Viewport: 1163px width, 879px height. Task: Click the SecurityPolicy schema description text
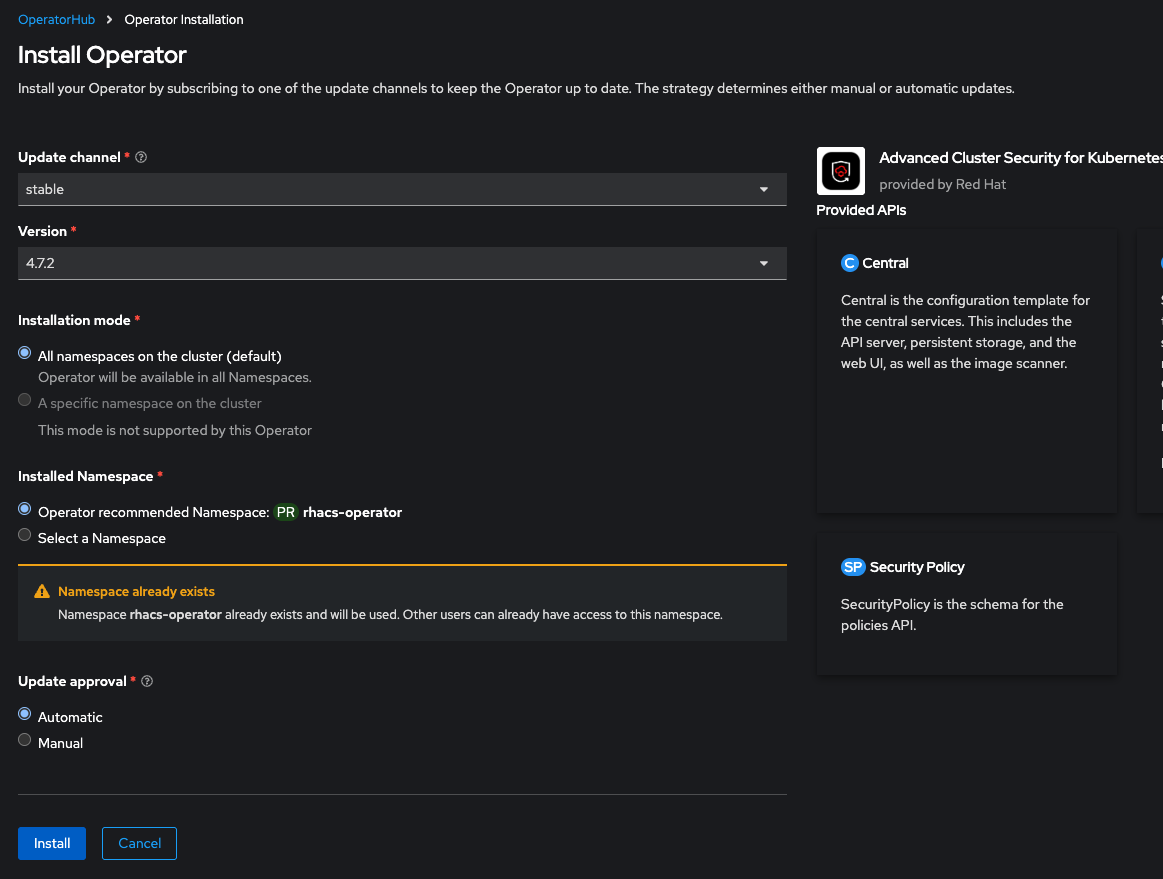(x=952, y=615)
